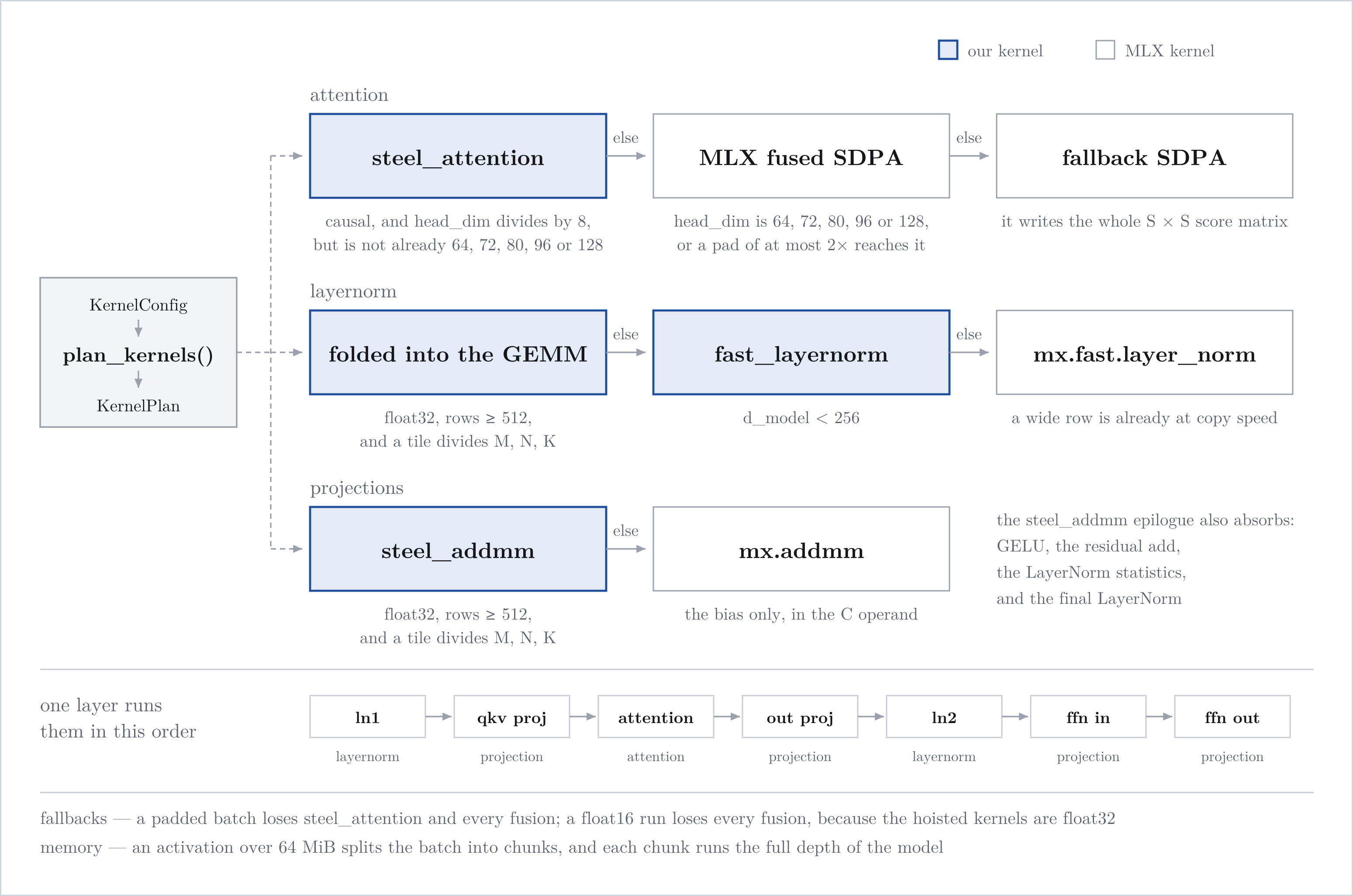Viewport: 1353px width, 896px height.
Task: Click the fallback SDPA box
Action: point(1144,156)
